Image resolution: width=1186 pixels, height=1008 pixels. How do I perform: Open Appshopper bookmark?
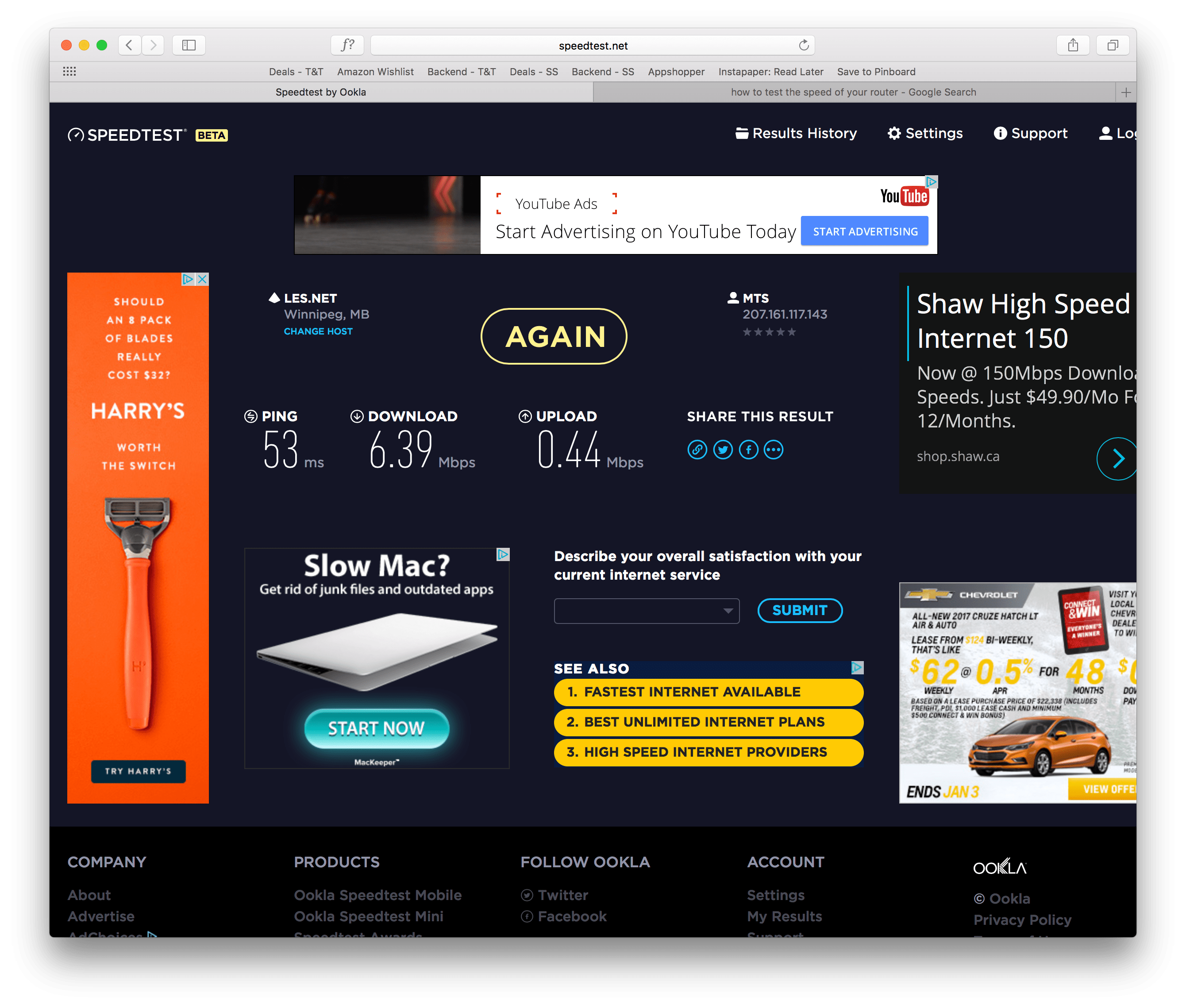676,71
